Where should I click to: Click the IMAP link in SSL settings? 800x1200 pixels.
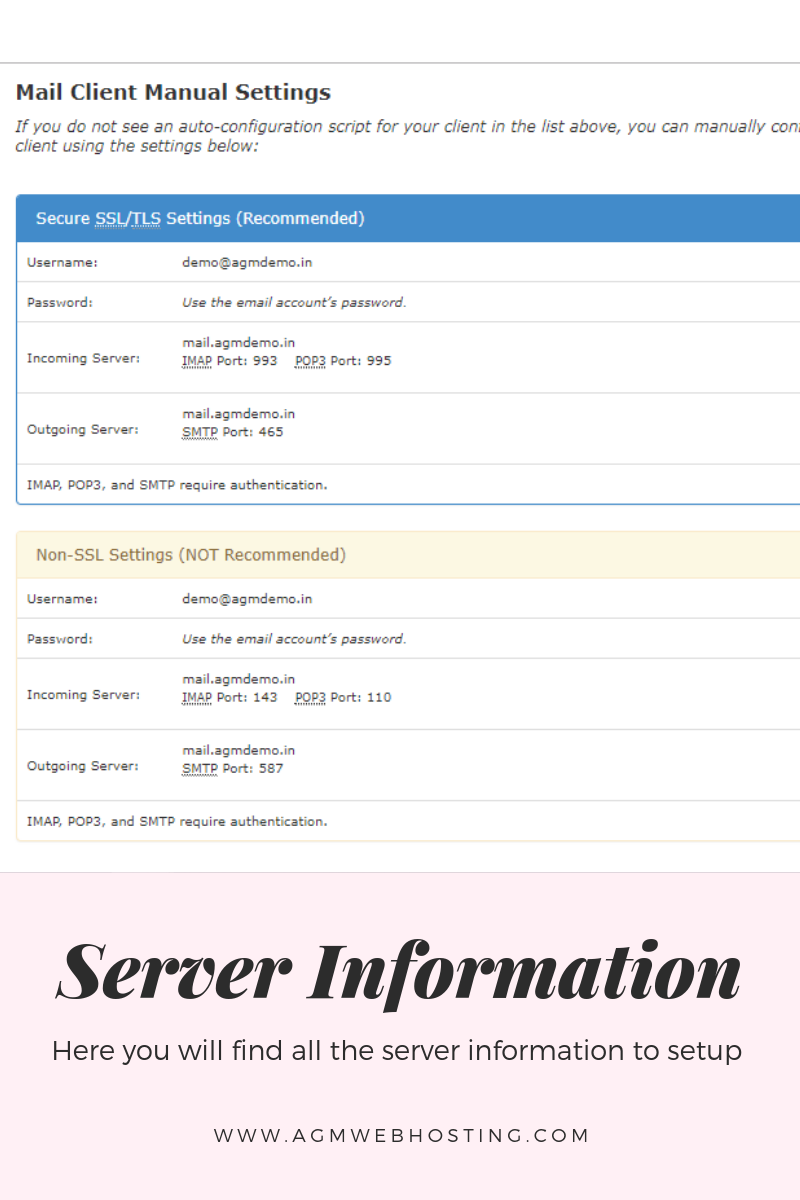click(196, 361)
